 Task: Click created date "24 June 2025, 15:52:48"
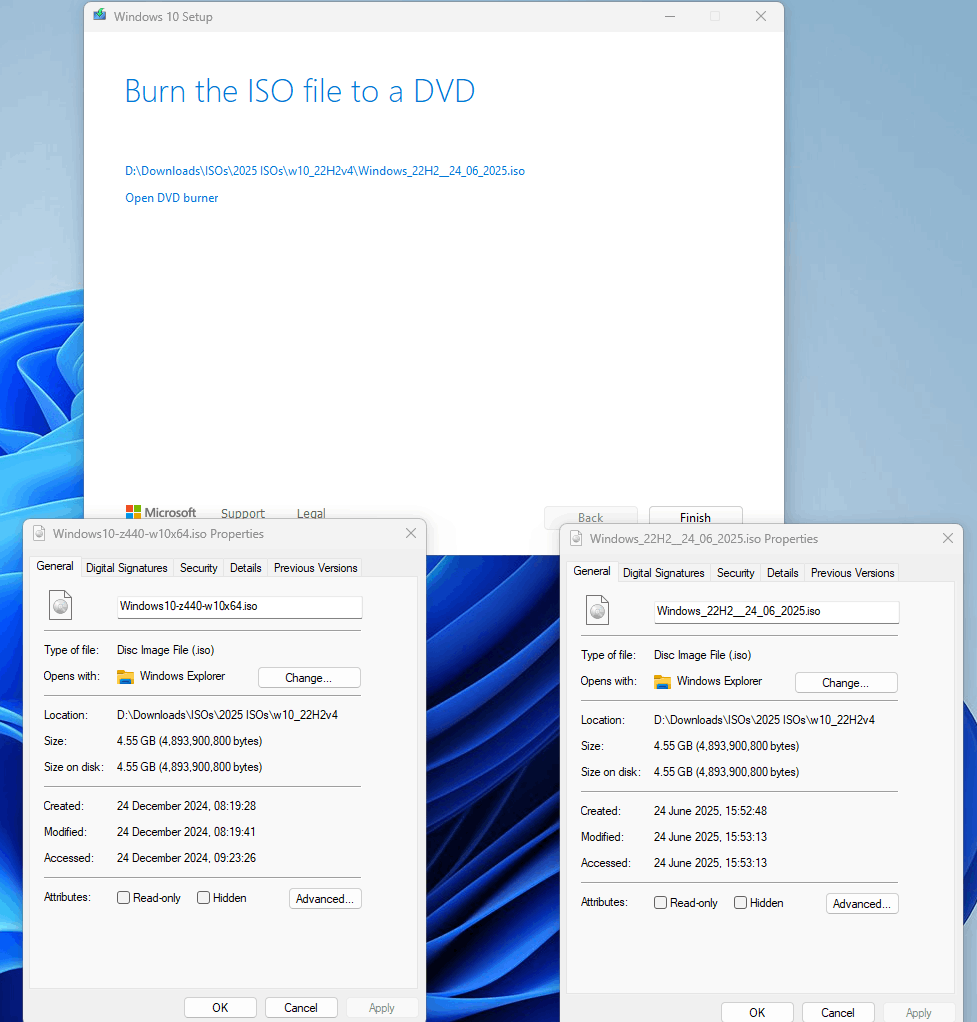[710, 811]
